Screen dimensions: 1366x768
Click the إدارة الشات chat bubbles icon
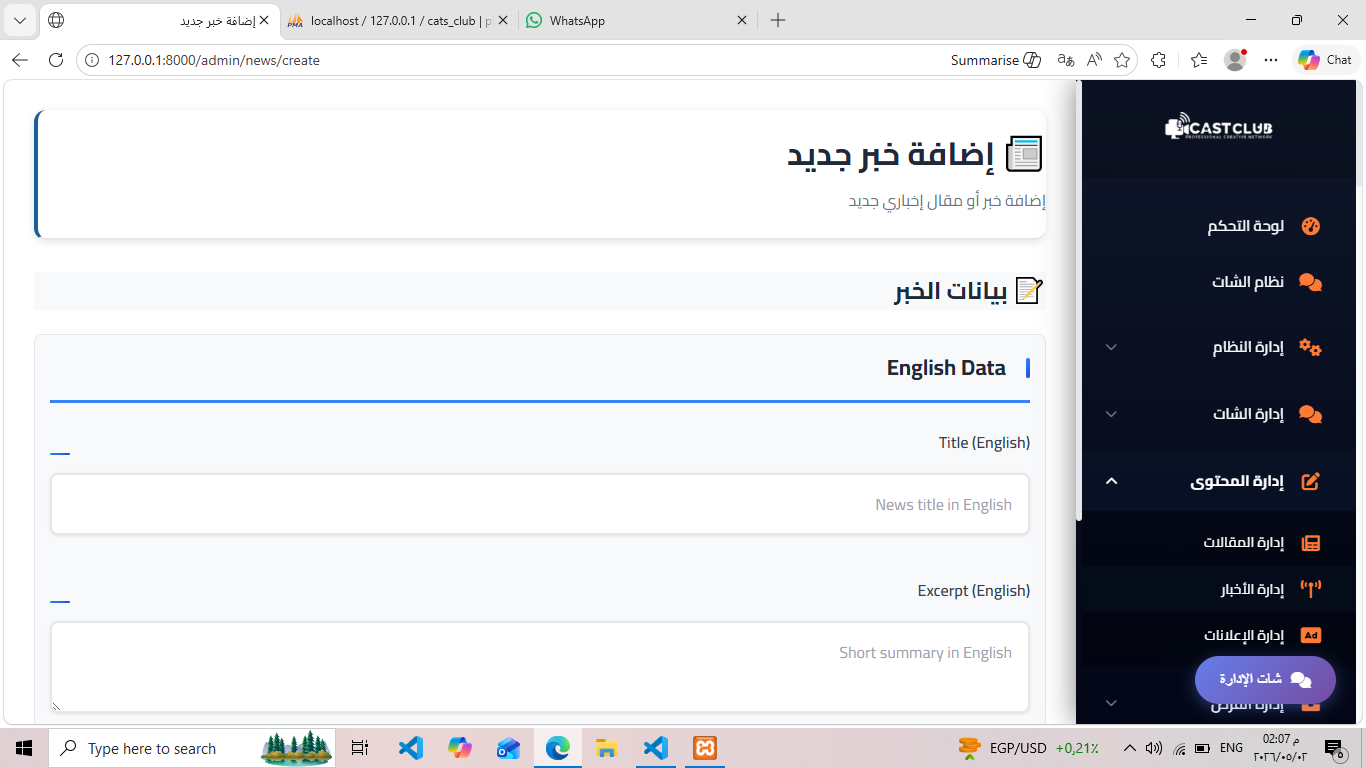click(x=1310, y=414)
